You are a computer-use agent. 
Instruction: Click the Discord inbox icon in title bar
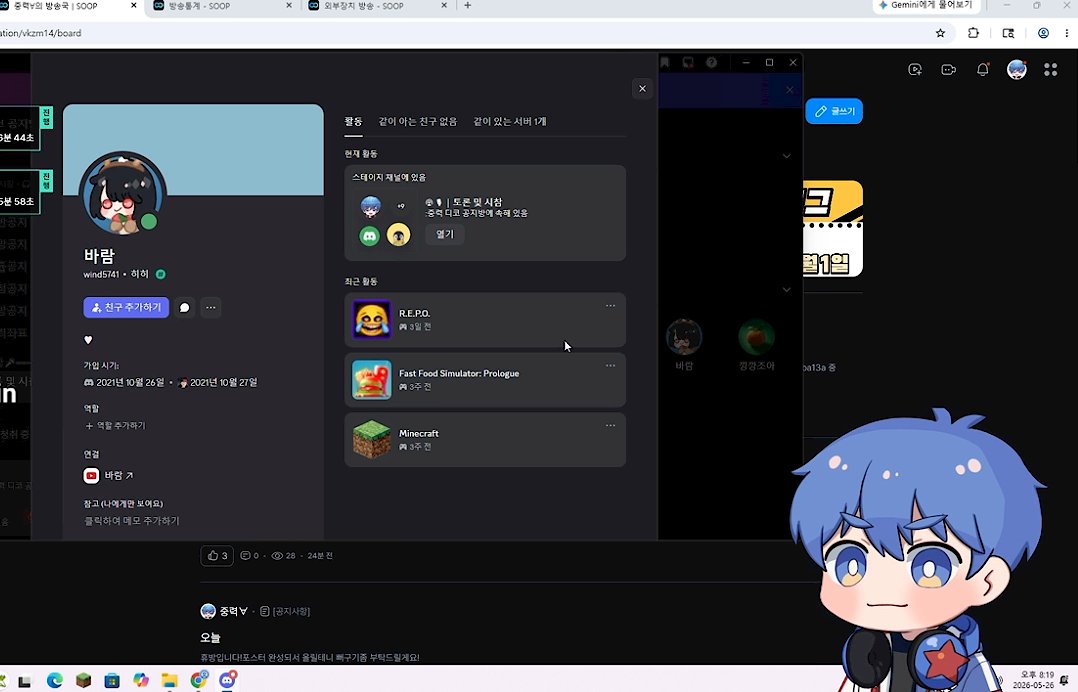click(688, 63)
